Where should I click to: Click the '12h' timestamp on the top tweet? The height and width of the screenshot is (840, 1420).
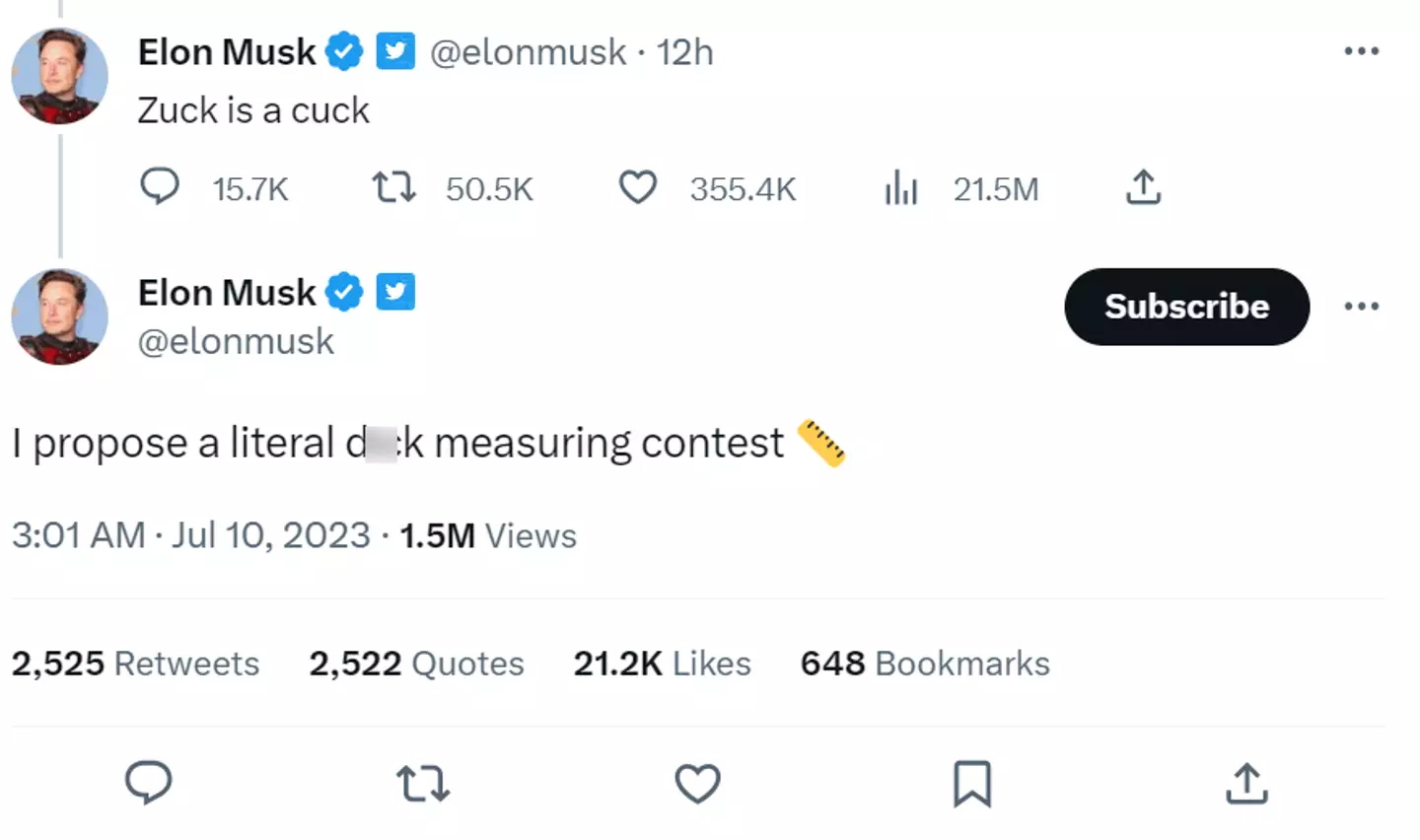pyautogui.click(x=683, y=51)
